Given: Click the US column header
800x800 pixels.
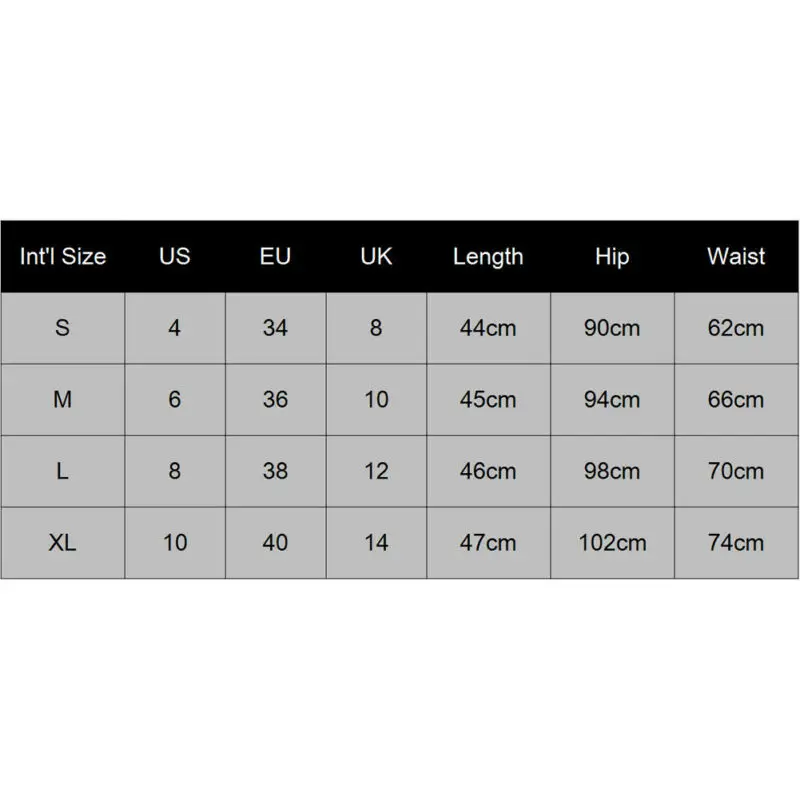Looking at the screenshot, I should point(174,257).
